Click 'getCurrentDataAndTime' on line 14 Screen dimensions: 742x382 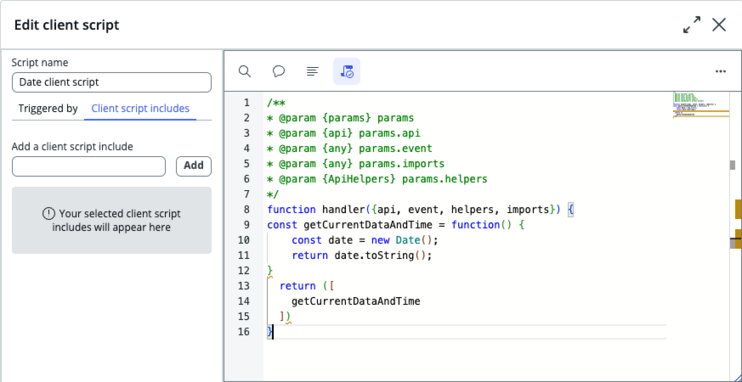[356, 301]
